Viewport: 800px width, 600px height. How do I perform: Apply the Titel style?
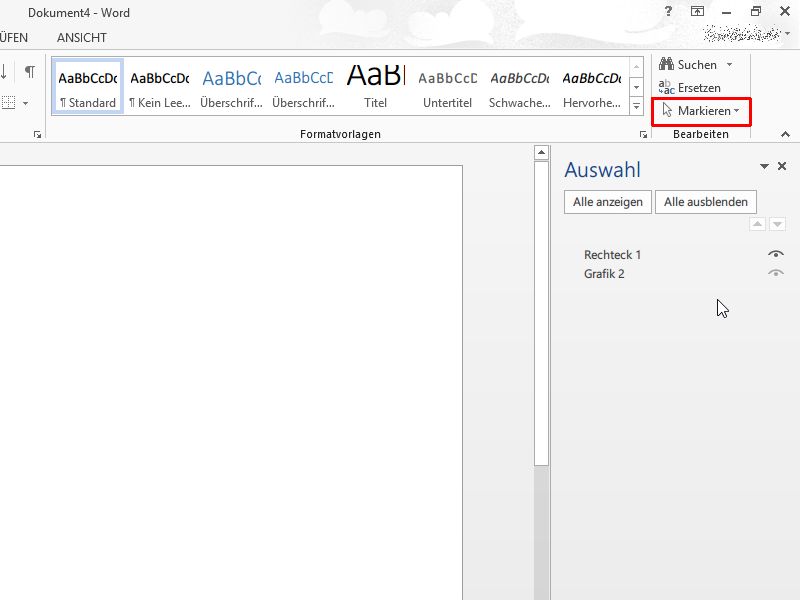pos(376,86)
